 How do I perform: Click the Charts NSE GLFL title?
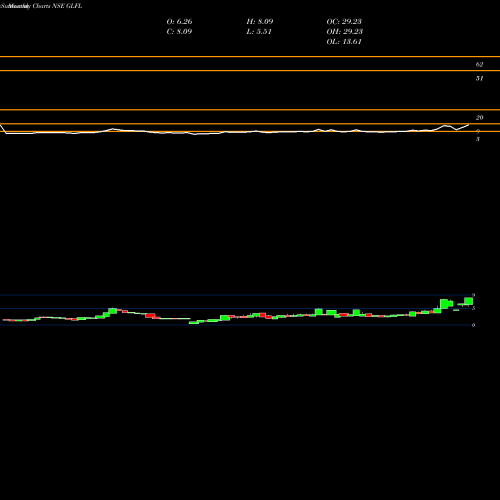click(57, 6)
